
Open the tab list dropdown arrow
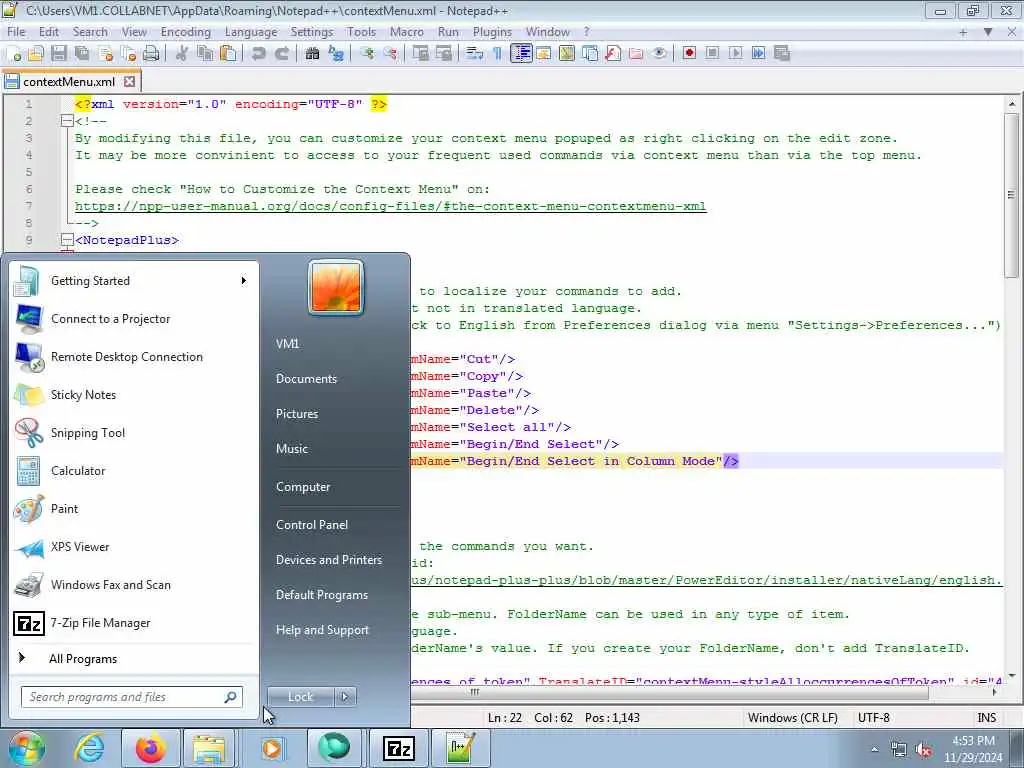(x=988, y=31)
